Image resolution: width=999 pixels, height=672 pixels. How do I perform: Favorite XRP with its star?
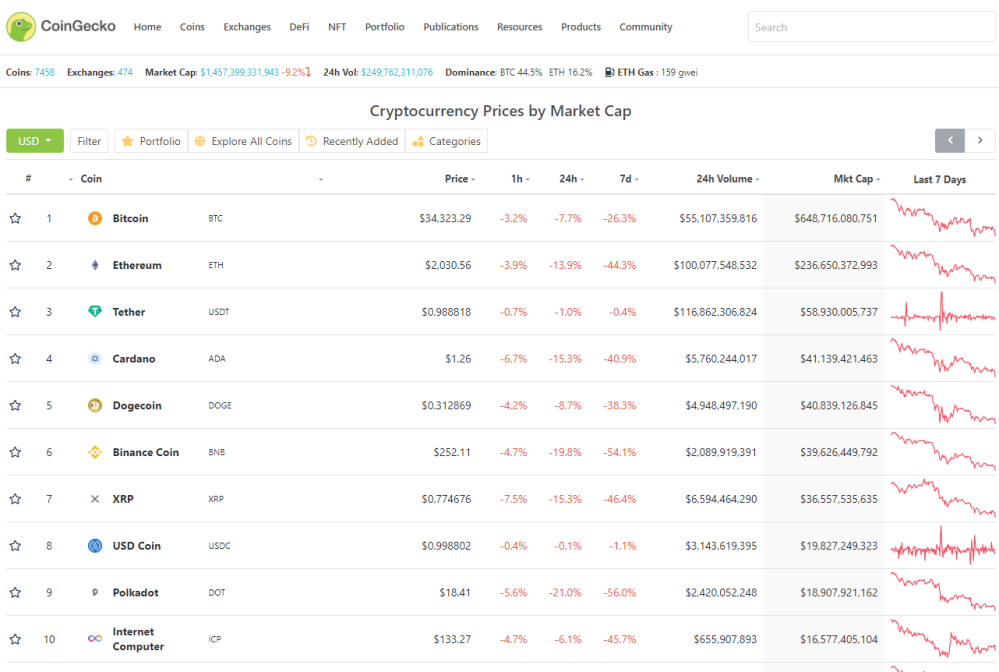click(x=15, y=499)
